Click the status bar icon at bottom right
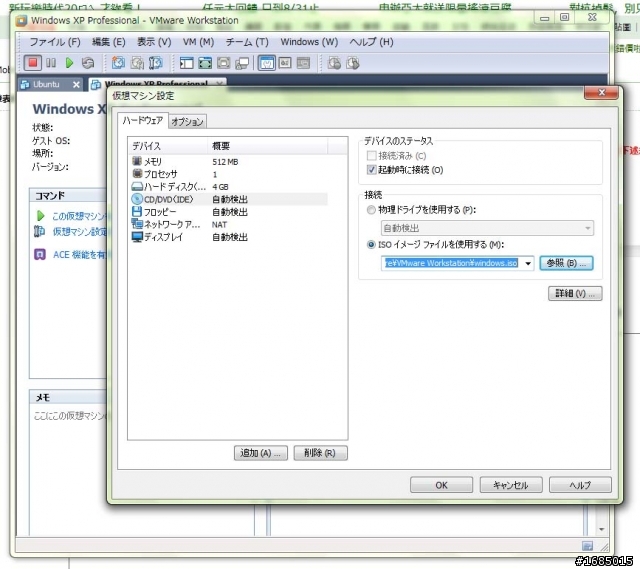This screenshot has height=569, width=640. pos(587,546)
